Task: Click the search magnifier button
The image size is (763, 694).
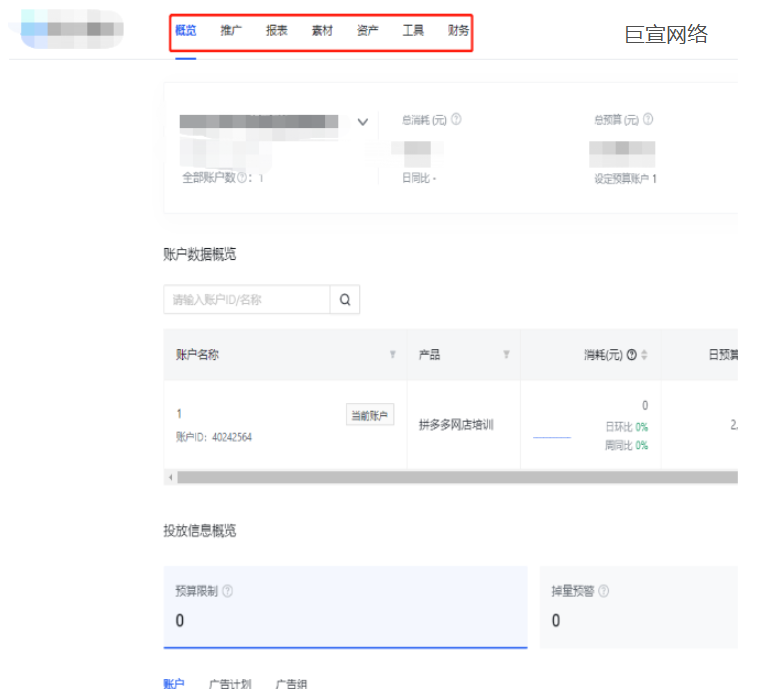Action: point(345,299)
